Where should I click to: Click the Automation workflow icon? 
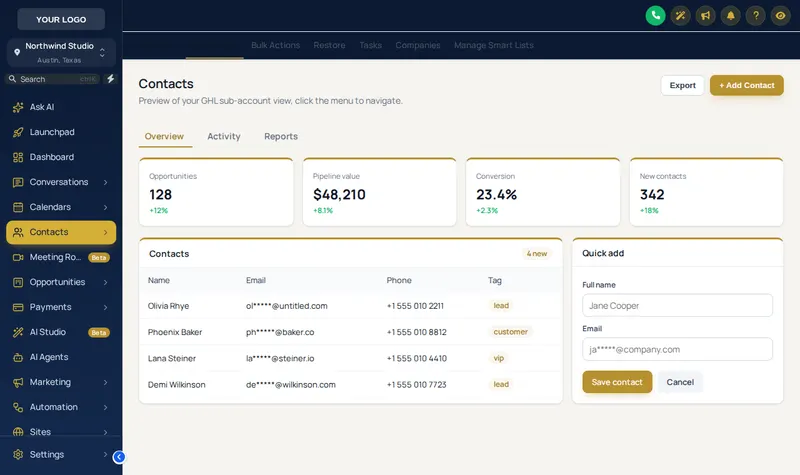pos(18,407)
